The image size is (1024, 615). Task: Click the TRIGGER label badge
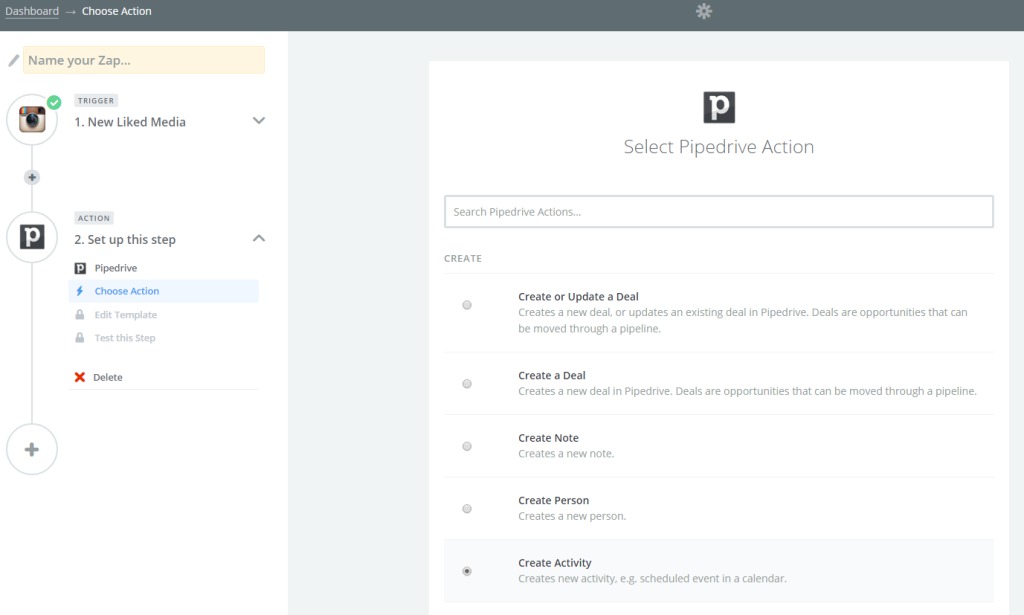(x=96, y=101)
